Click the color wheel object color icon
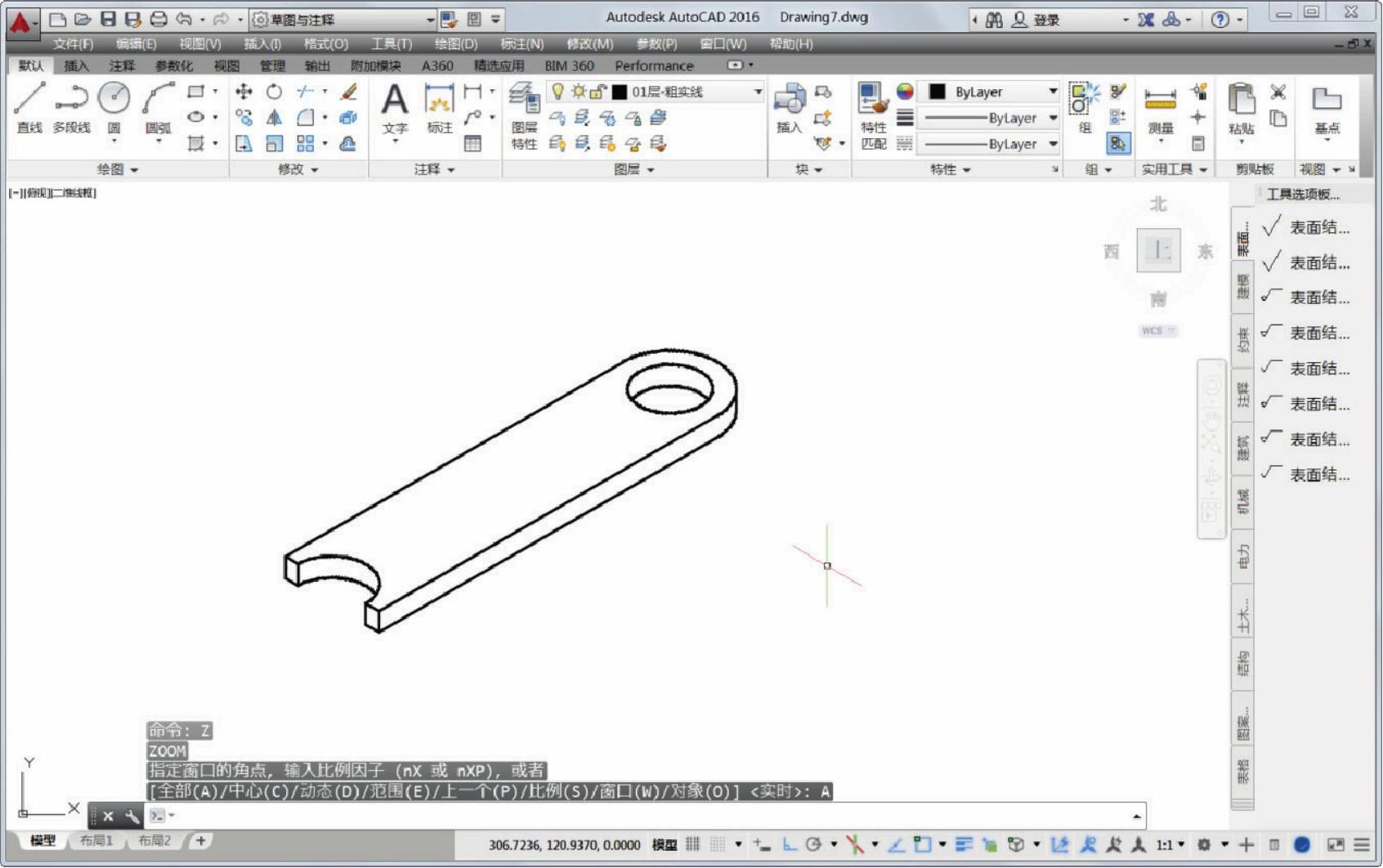The height and width of the screenshot is (868, 1383). pyautogui.click(x=905, y=92)
